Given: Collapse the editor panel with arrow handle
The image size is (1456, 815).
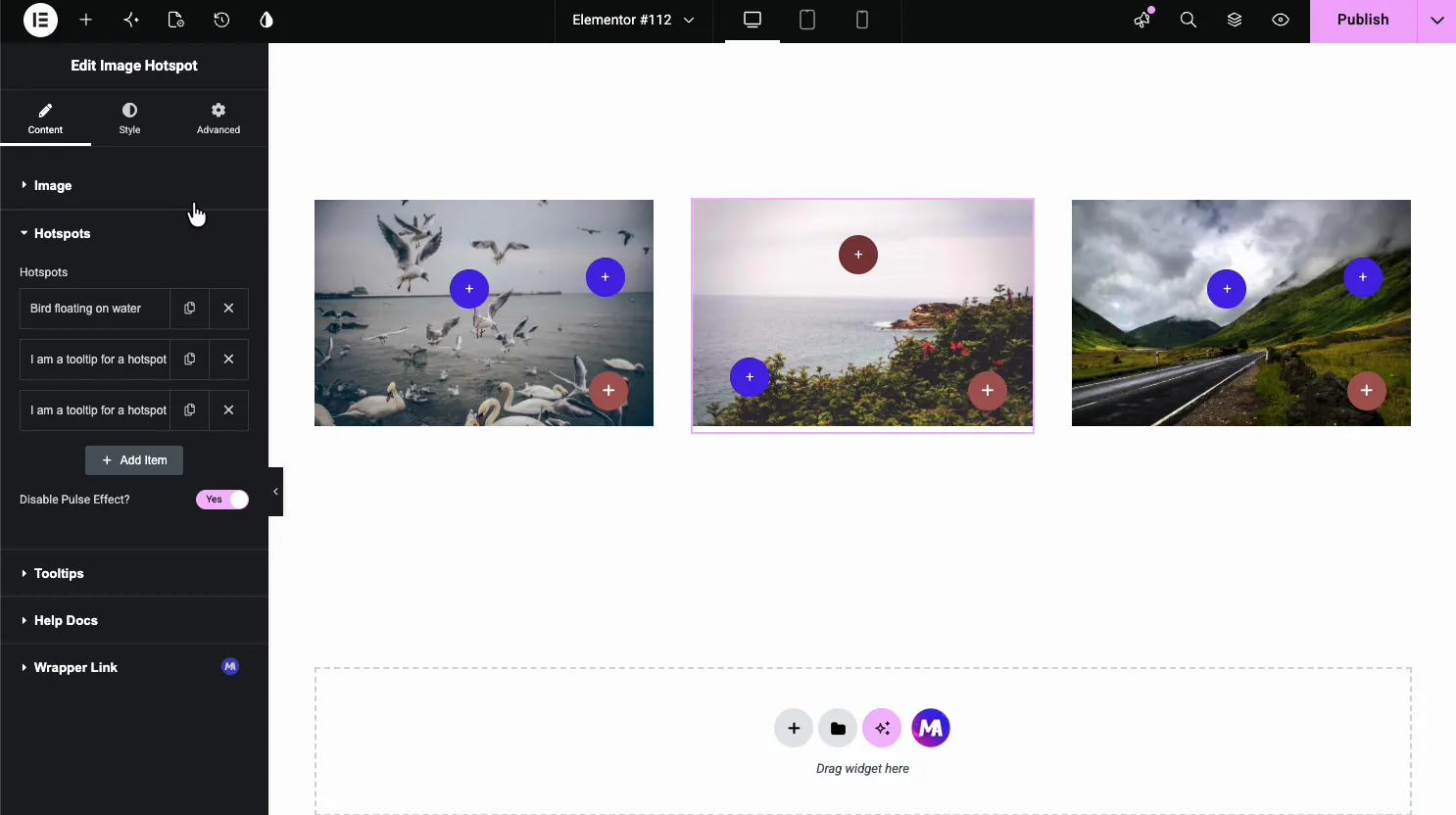Looking at the screenshot, I should click(276, 492).
